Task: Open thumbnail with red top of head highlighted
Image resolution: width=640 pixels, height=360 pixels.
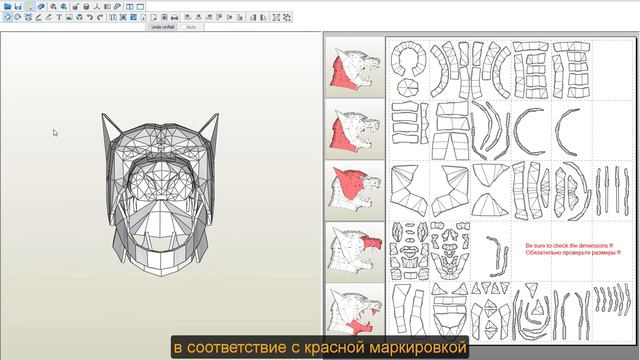Action: click(355, 190)
